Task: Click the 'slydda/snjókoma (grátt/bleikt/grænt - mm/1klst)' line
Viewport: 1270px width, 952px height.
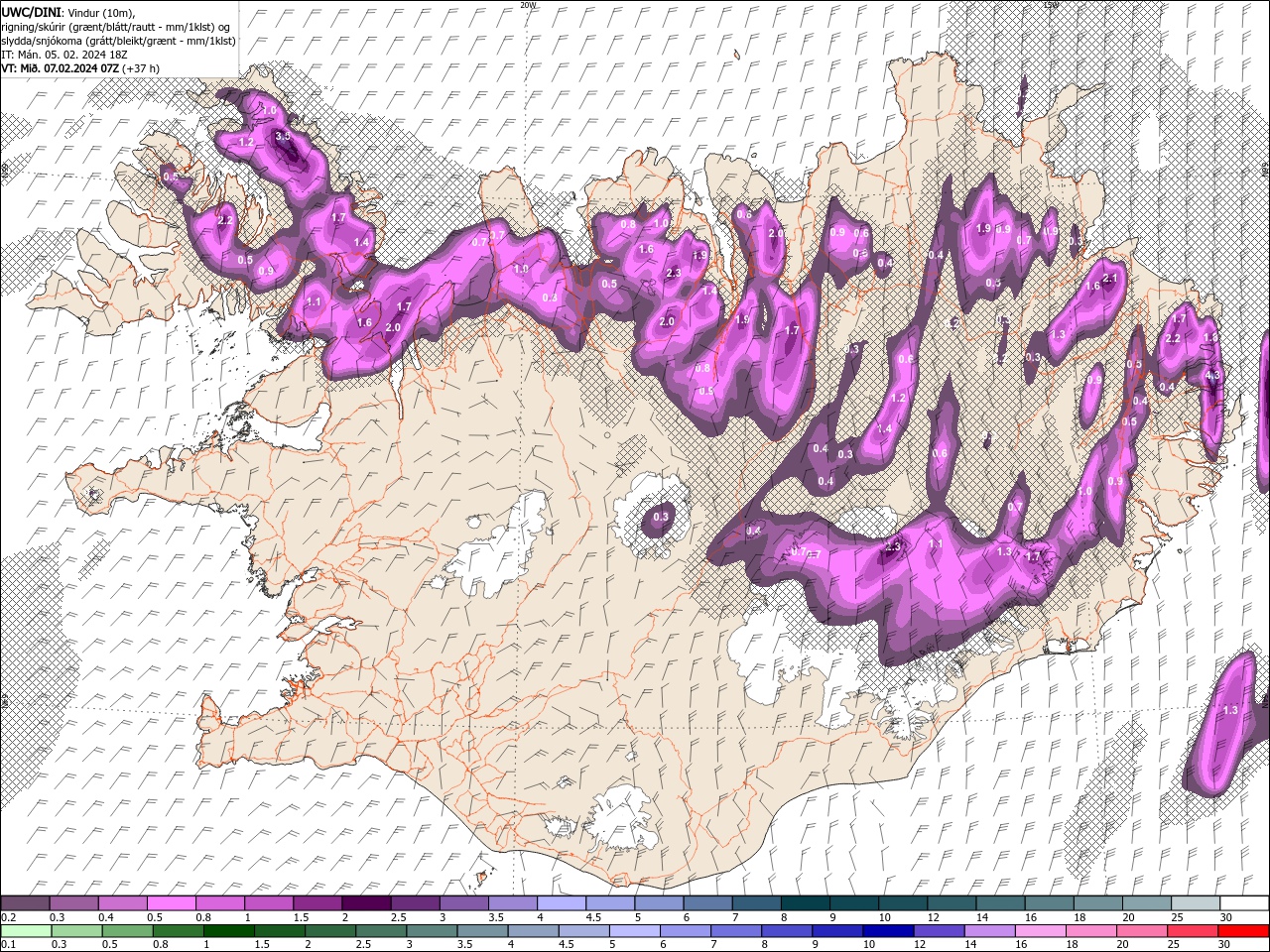Action: tap(118, 41)
